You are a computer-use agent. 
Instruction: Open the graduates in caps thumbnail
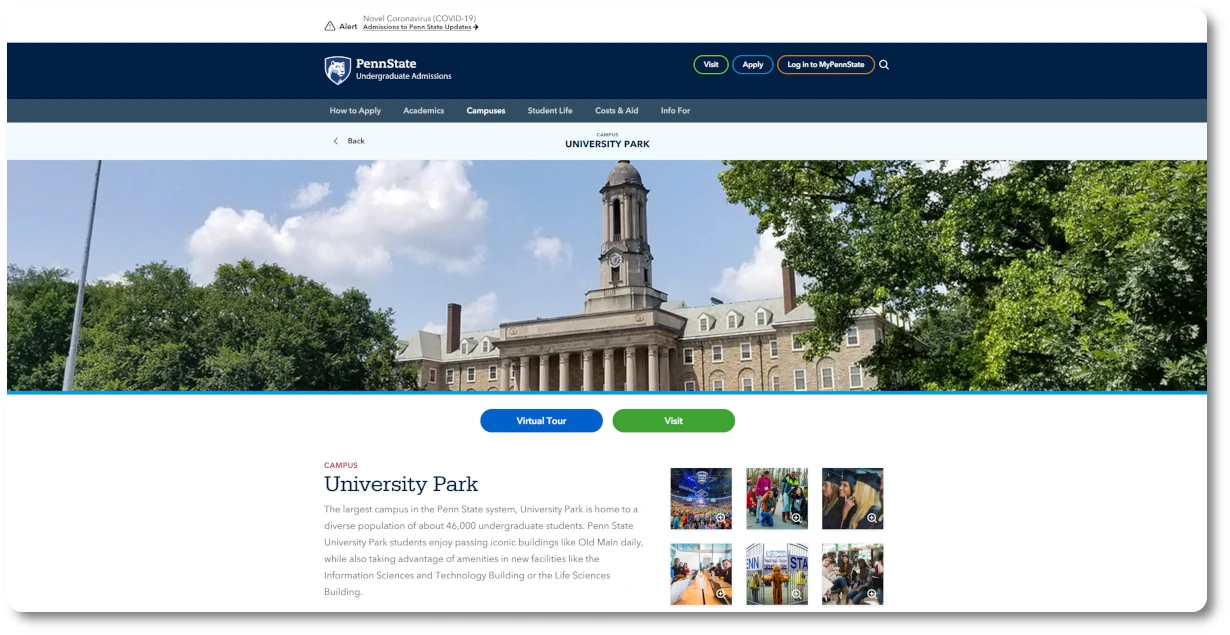pos(853,499)
